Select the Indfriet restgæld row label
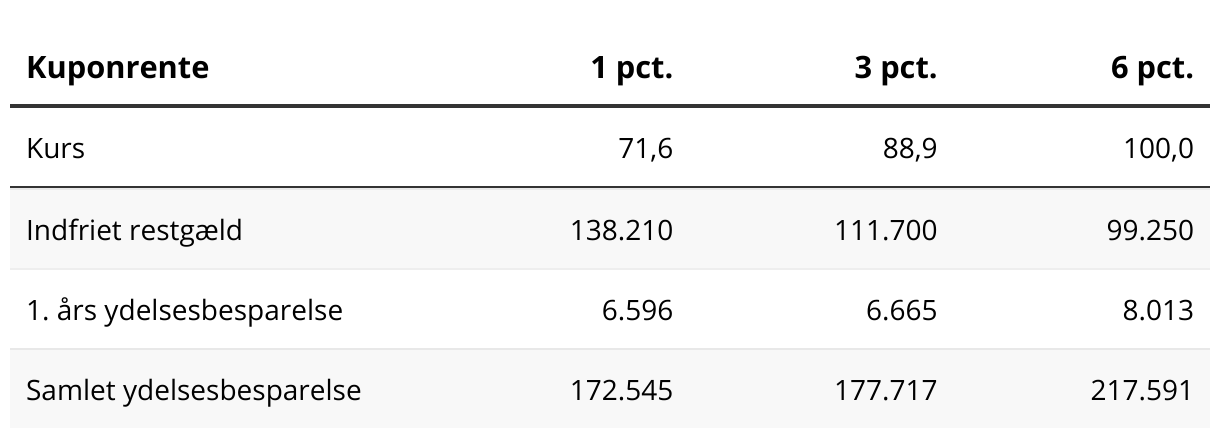Image resolution: width=1220 pixels, height=438 pixels. click(x=134, y=230)
